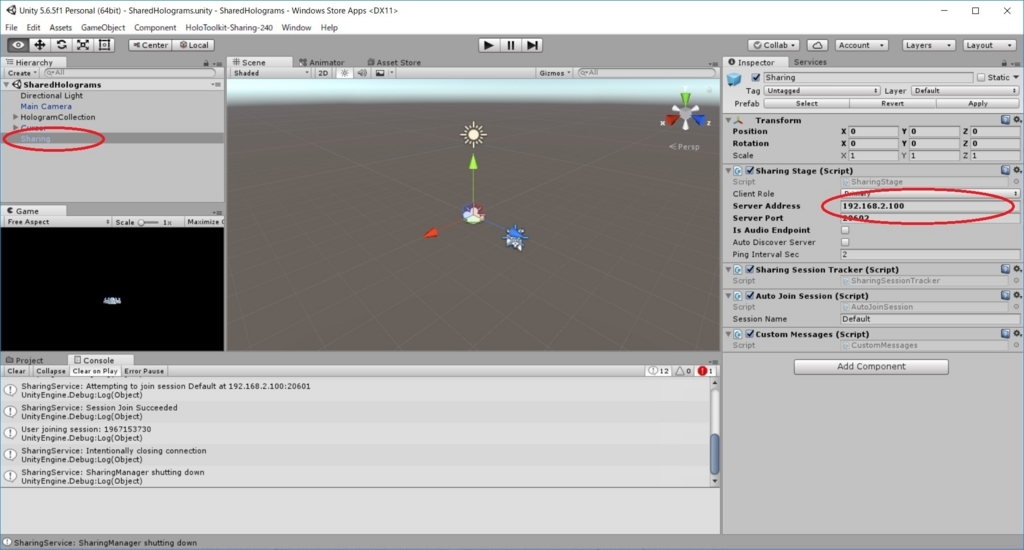This screenshot has width=1024, height=550.
Task: Click the Step frame button
Action: pos(532,45)
